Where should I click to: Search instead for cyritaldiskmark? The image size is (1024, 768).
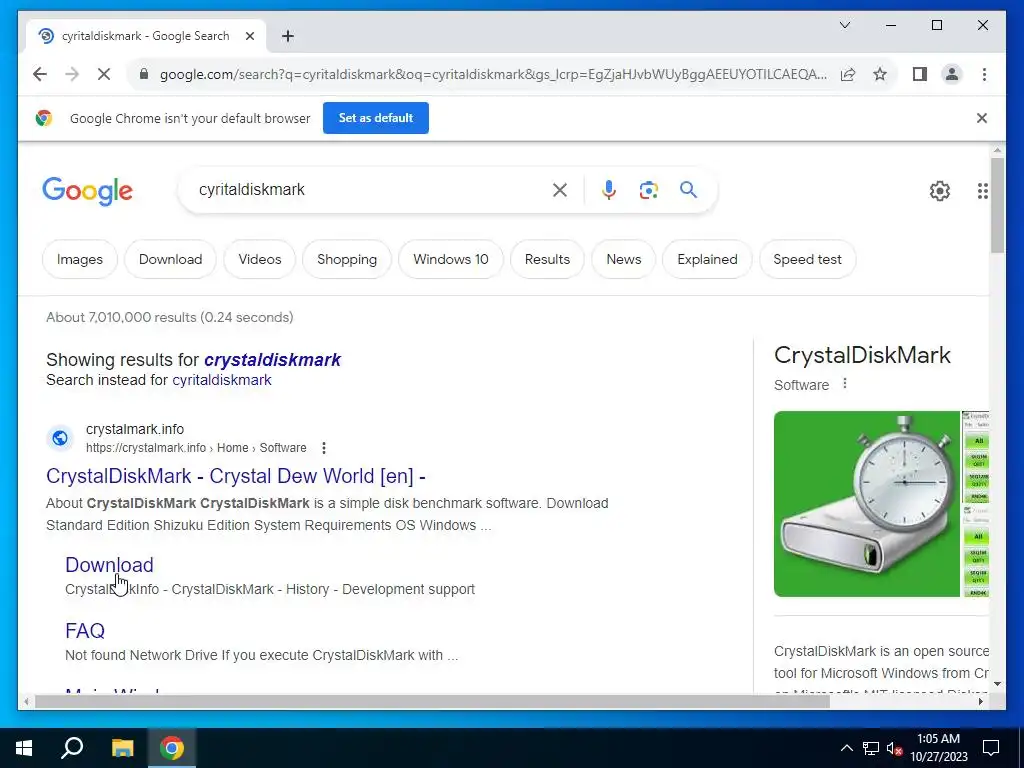tap(221, 380)
